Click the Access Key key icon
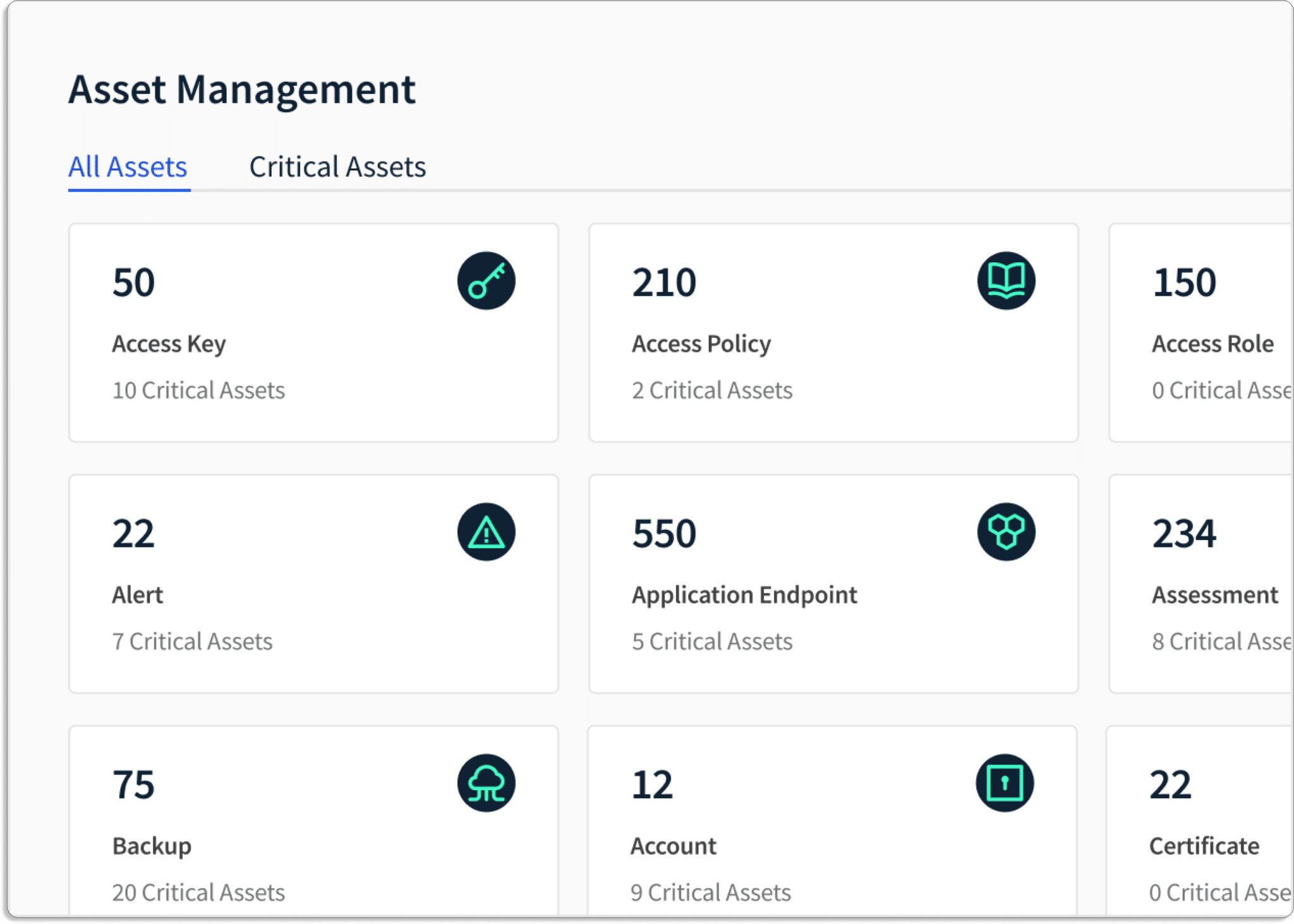1294x924 pixels. point(486,281)
